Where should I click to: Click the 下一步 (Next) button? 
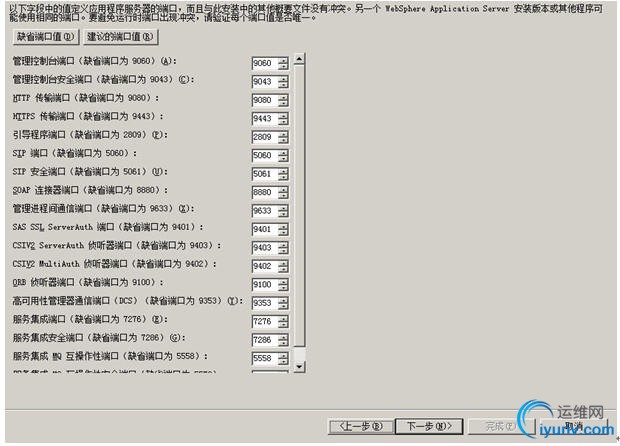(x=429, y=426)
